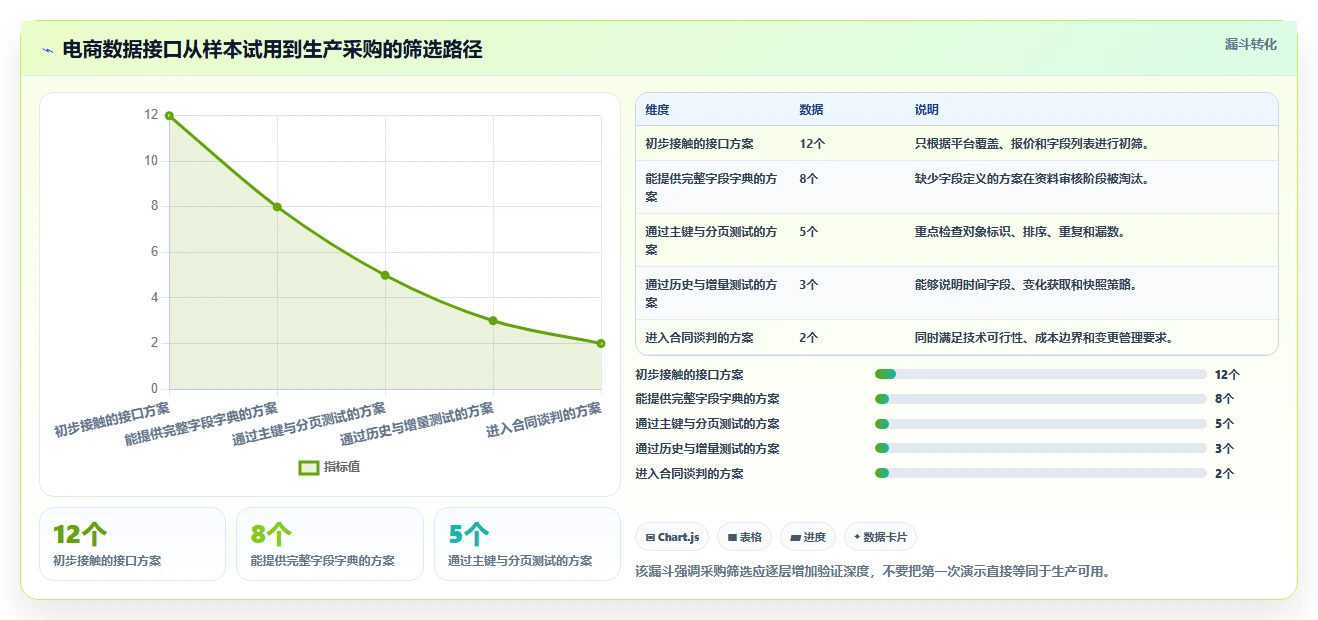Click the 说明 column header
Viewport: 1318px width, 620px height.
pos(927,110)
